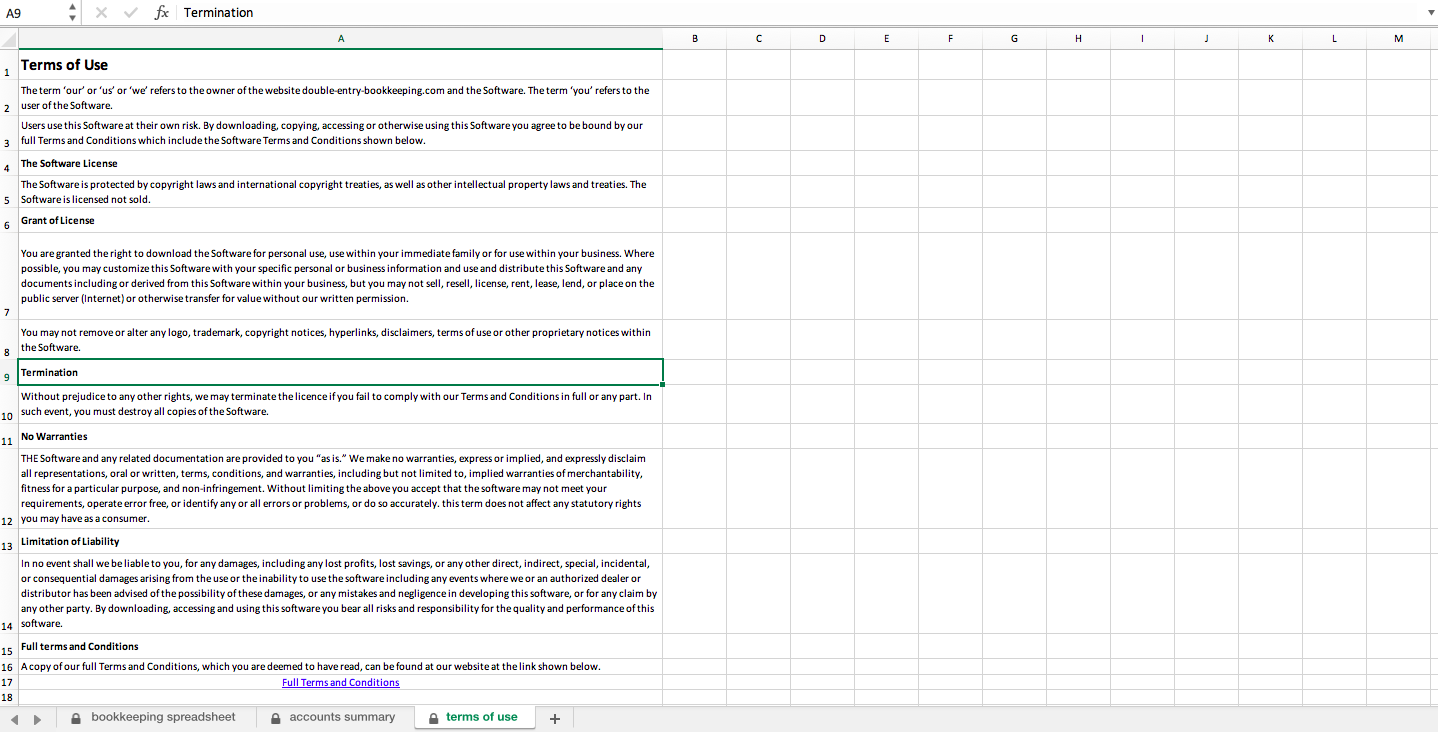This screenshot has height=732, width=1438.
Task: Open the 'Full Terms and Conditions' hyperlink
Action: tap(341, 682)
